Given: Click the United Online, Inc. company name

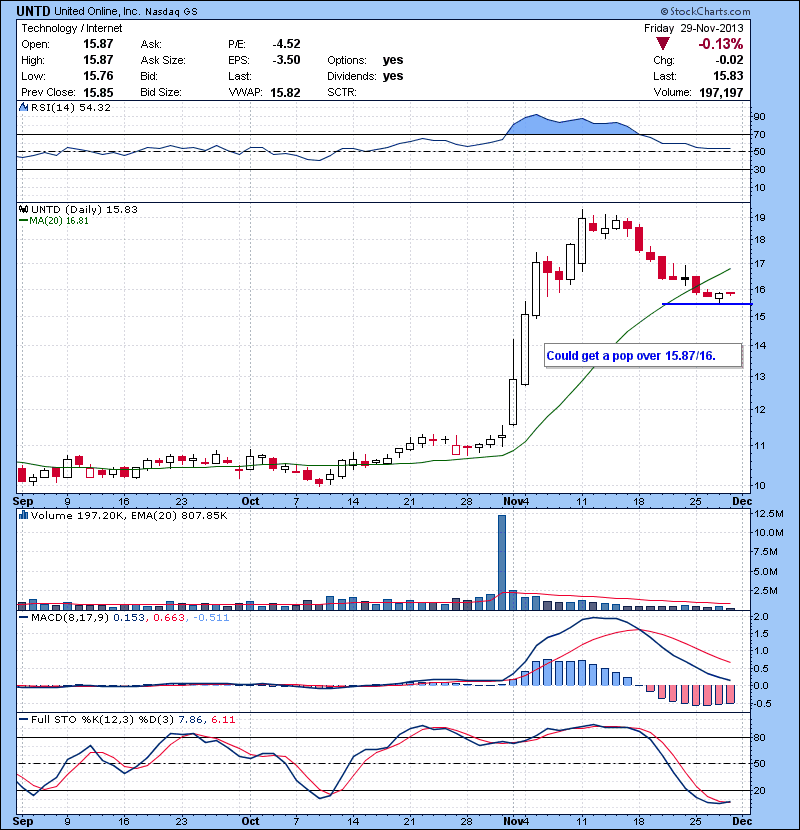Looking at the screenshot, I should click(x=98, y=11).
